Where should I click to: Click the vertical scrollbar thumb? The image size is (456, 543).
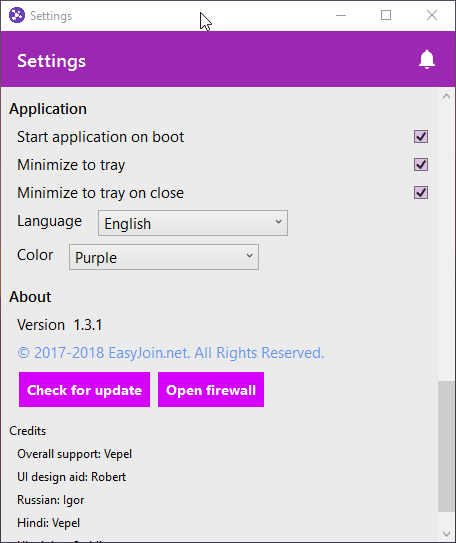446,446
